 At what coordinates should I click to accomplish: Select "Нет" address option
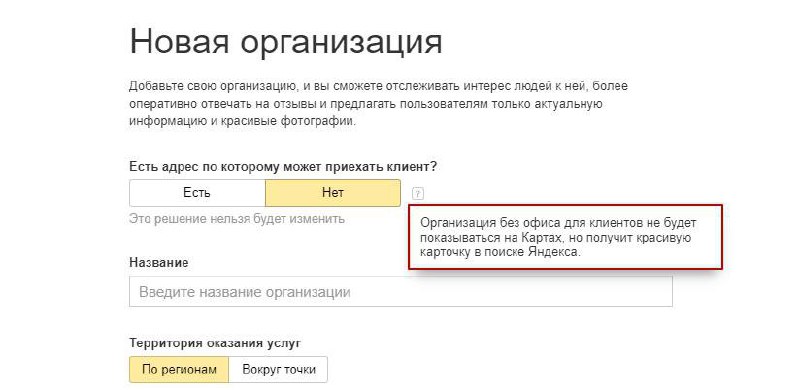(x=333, y=193)
